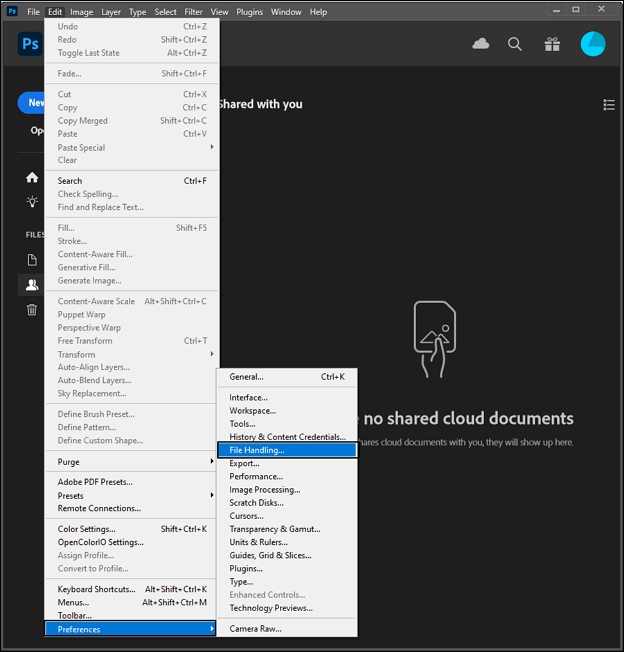Expand the Transform submenu arrow

point(212,354)
